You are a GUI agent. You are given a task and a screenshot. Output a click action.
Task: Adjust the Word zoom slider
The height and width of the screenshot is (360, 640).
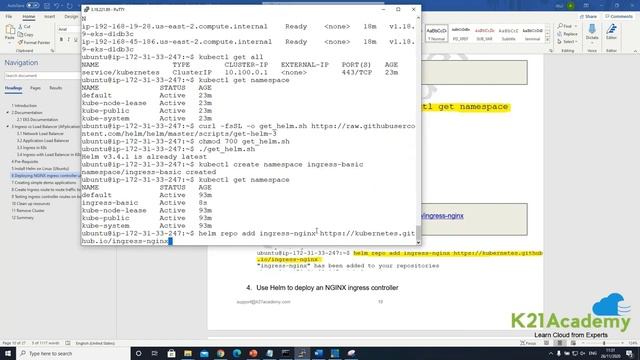coord(604,343)
